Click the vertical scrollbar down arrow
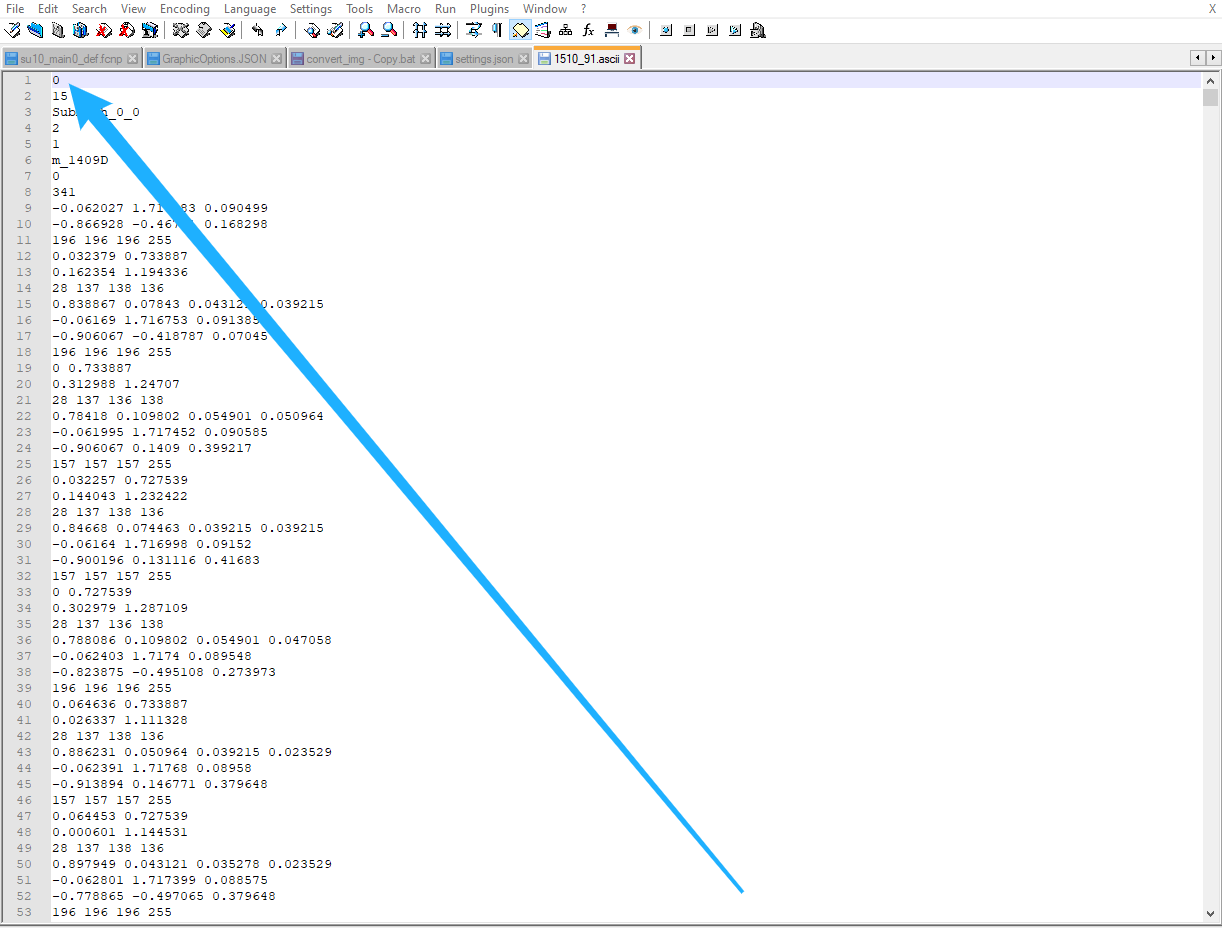The height and width of the screenshot is (928, 1222). point(1211,912)
